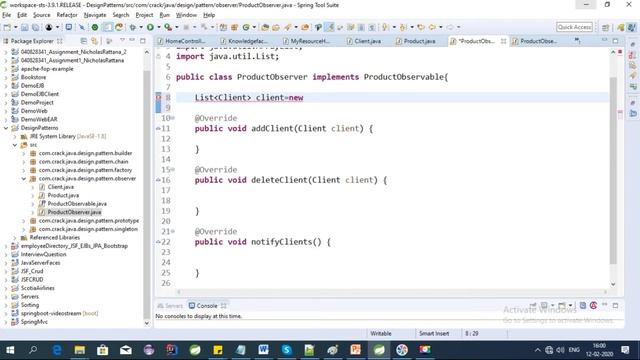The image size is (640, 360).
Task: Click the Open Type toolbar icon
Action: [265, 27]
